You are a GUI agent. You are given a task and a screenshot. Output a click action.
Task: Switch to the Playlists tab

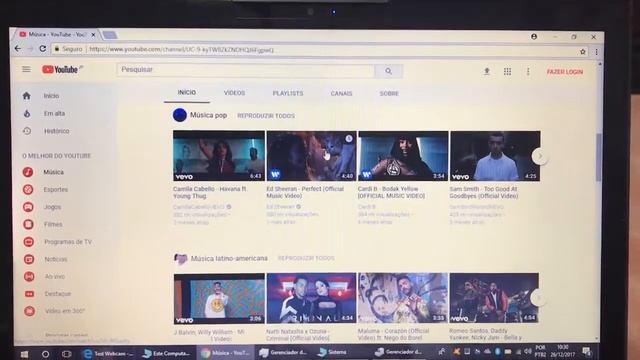[x=288, y=93]
